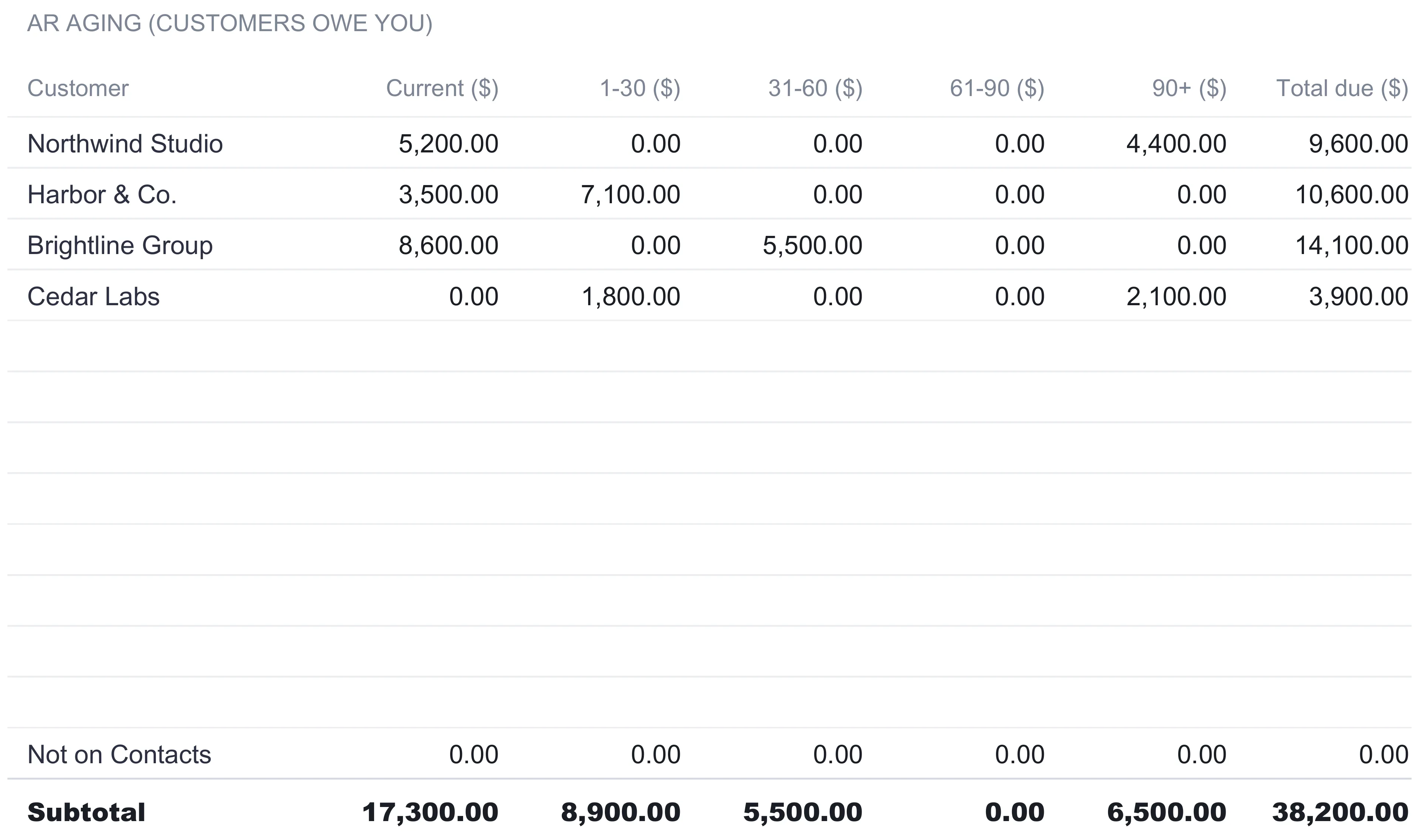This screenshot has height=840, width=1419.
Task: Click the Total due ($) column header
Action: pos(1342,88)
